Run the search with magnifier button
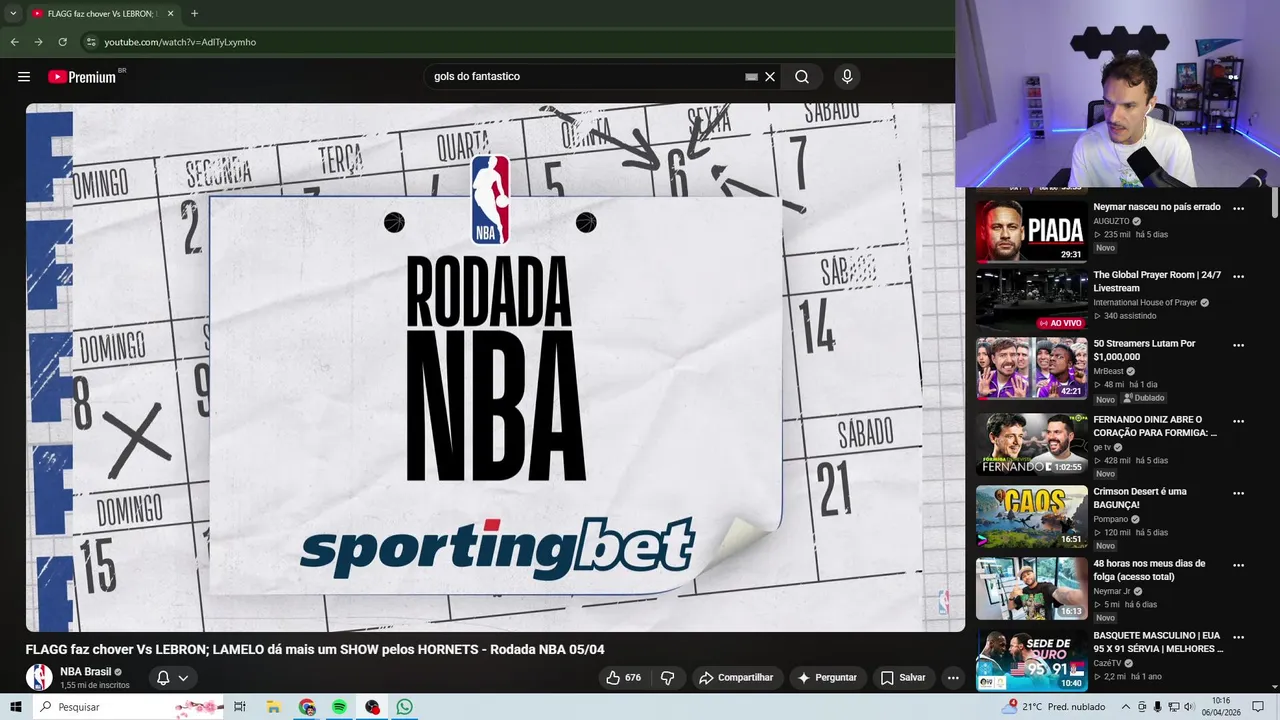Viewport: 1280px width, 720px height. 802,77
